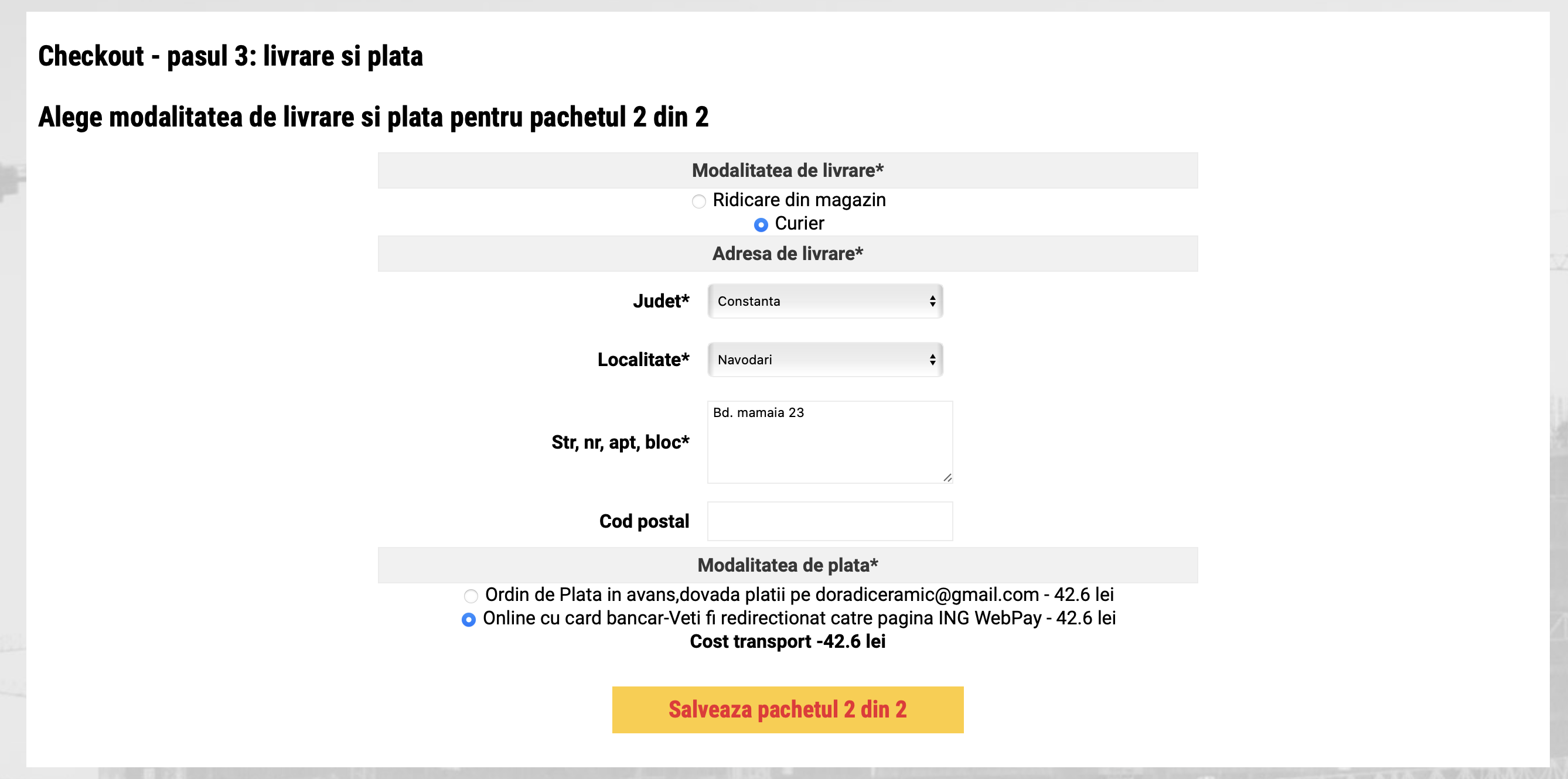Image resolution: width=1568 pixels, height=779 pixels.
Task: Click the empty Cod postal input field
Action: tap(829, 521)
